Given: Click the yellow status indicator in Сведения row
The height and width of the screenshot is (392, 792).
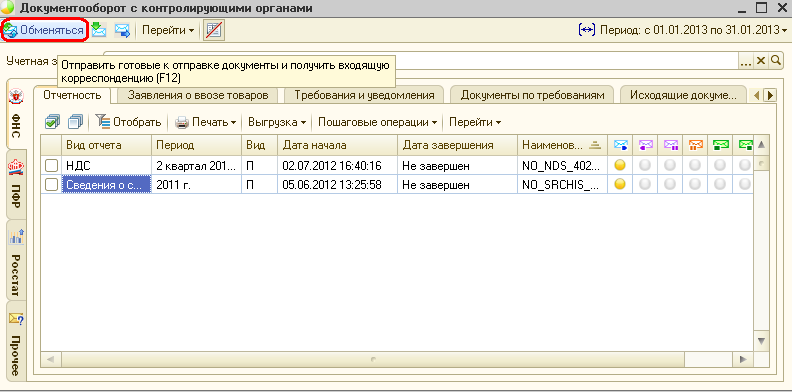Looking at the screenshot, I should pos(620,184).
